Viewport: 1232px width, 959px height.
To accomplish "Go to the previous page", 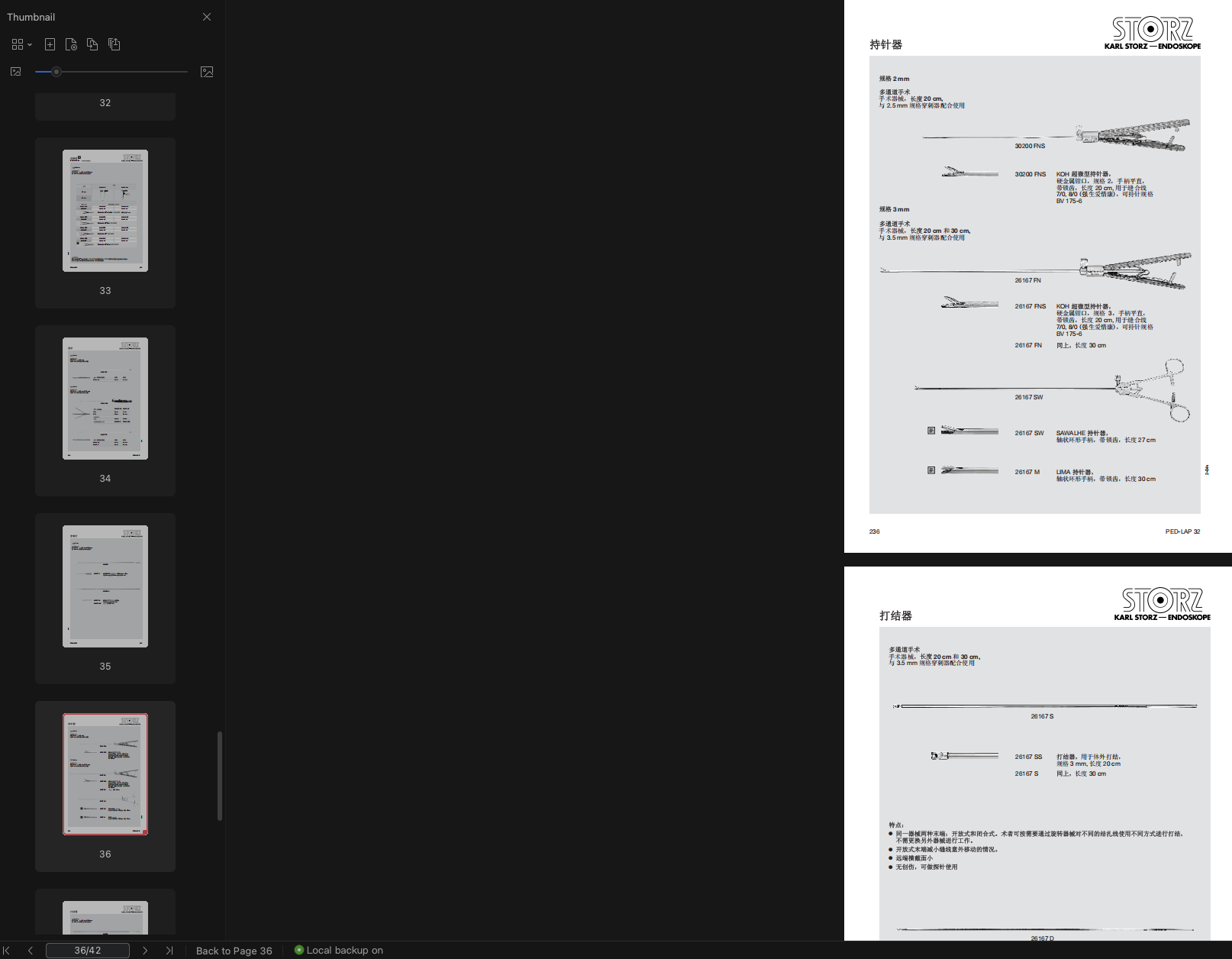I will coord(31,951).
